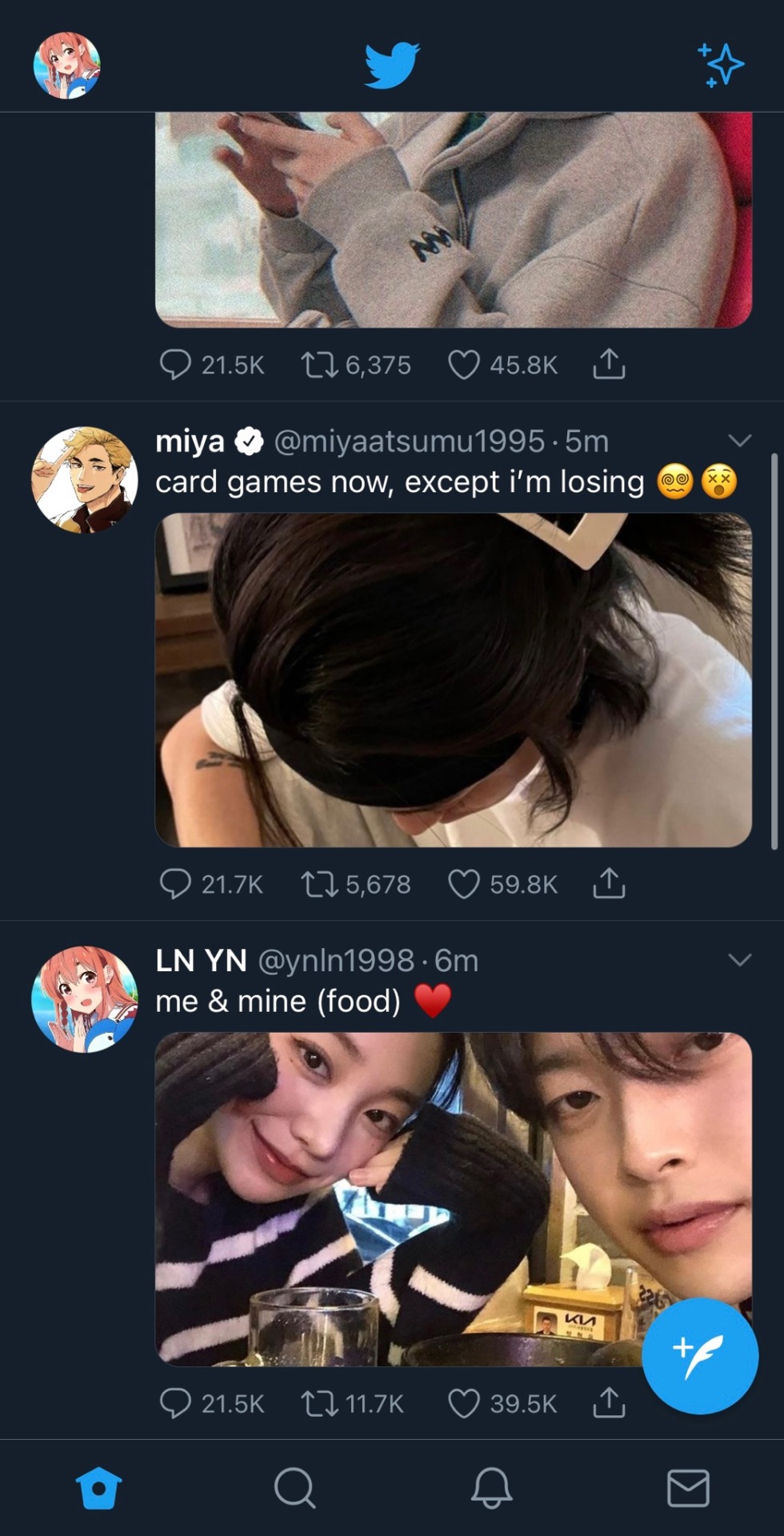Retweet miya's card games tweet
Screen dimensions: 784x1536
(x=318, y=884)
